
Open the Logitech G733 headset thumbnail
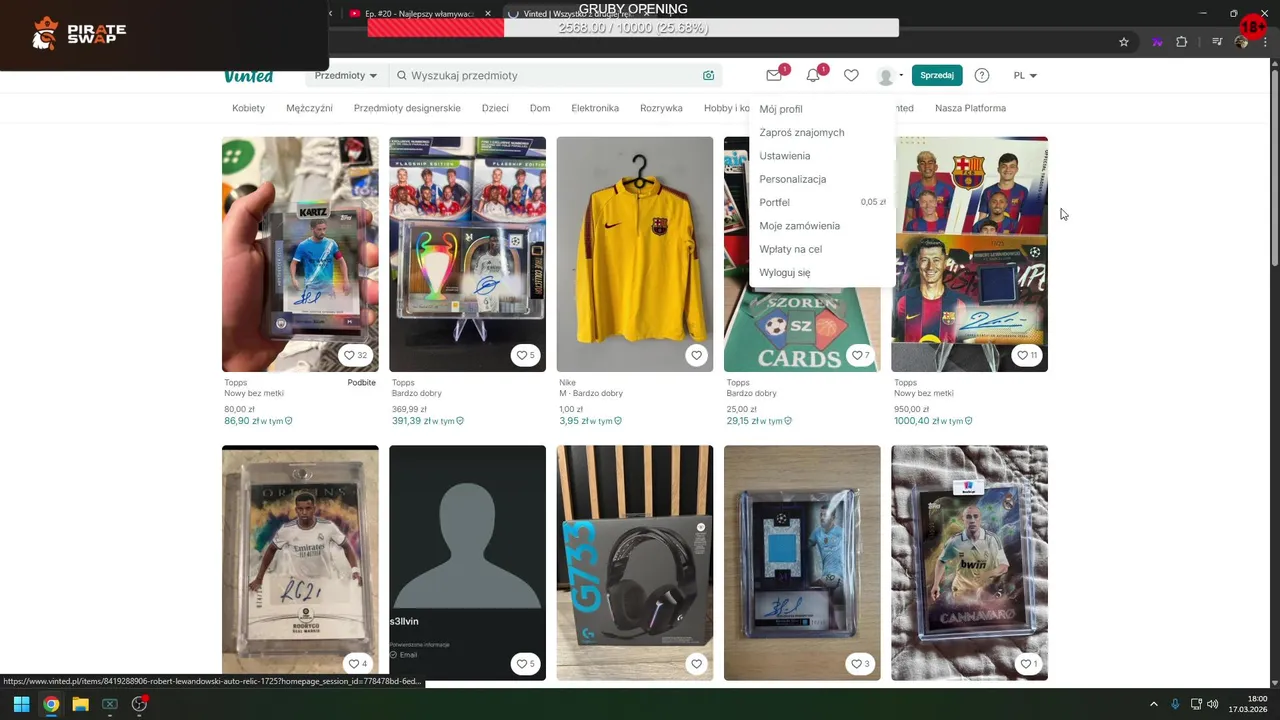[635, 563]
